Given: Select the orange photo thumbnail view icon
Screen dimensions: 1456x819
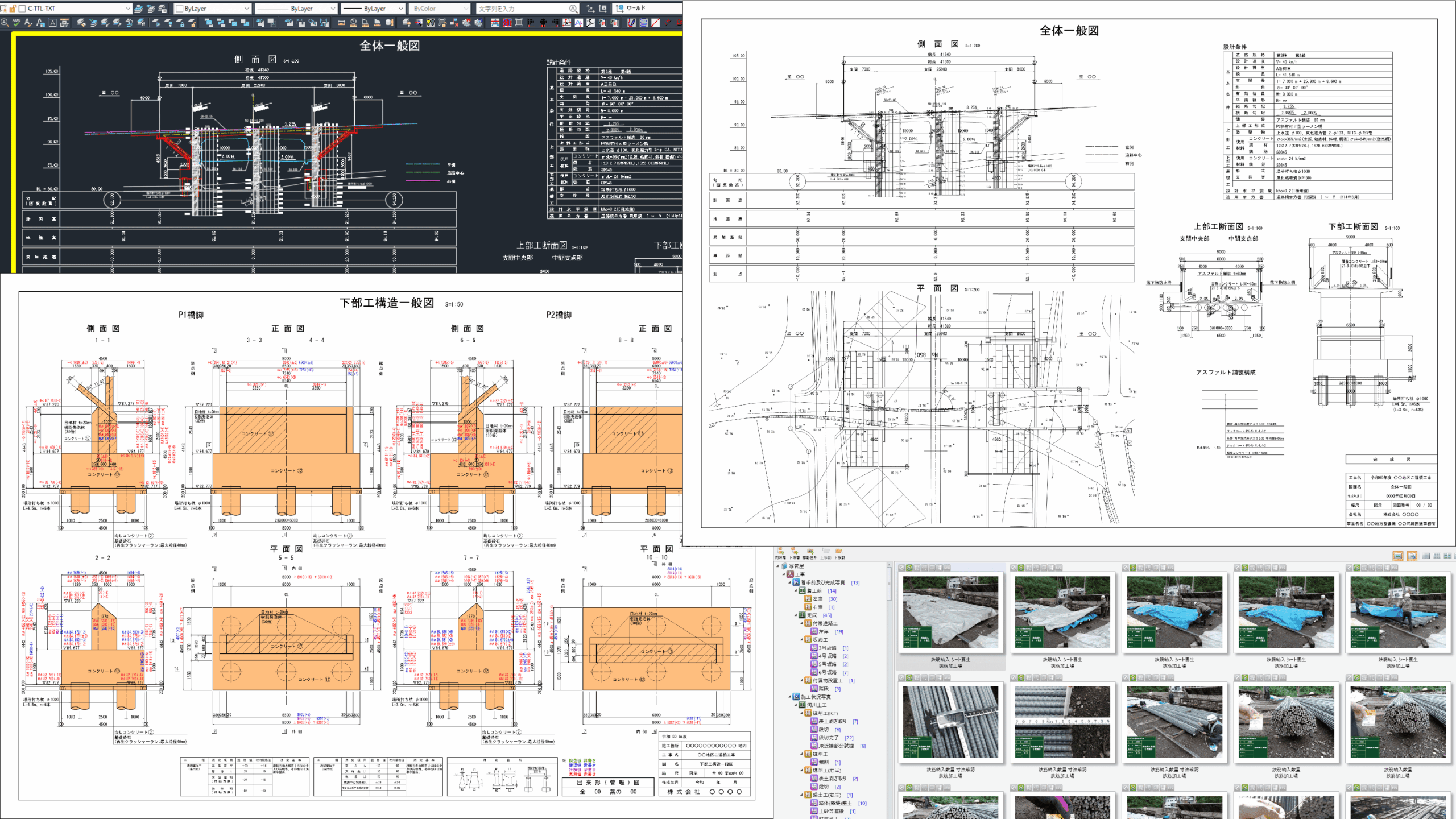Looking at the screenshot, I should point(1397,556).
